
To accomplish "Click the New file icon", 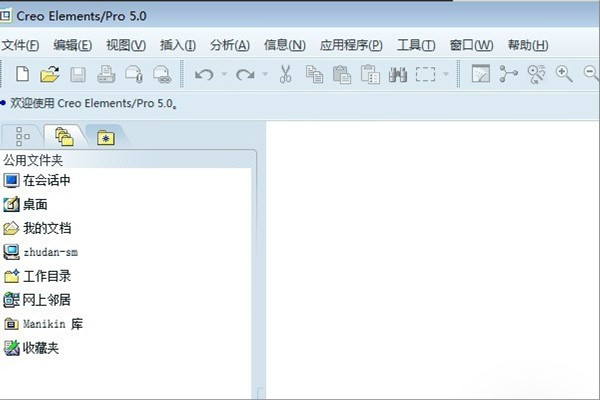I will tap(23, 73).
